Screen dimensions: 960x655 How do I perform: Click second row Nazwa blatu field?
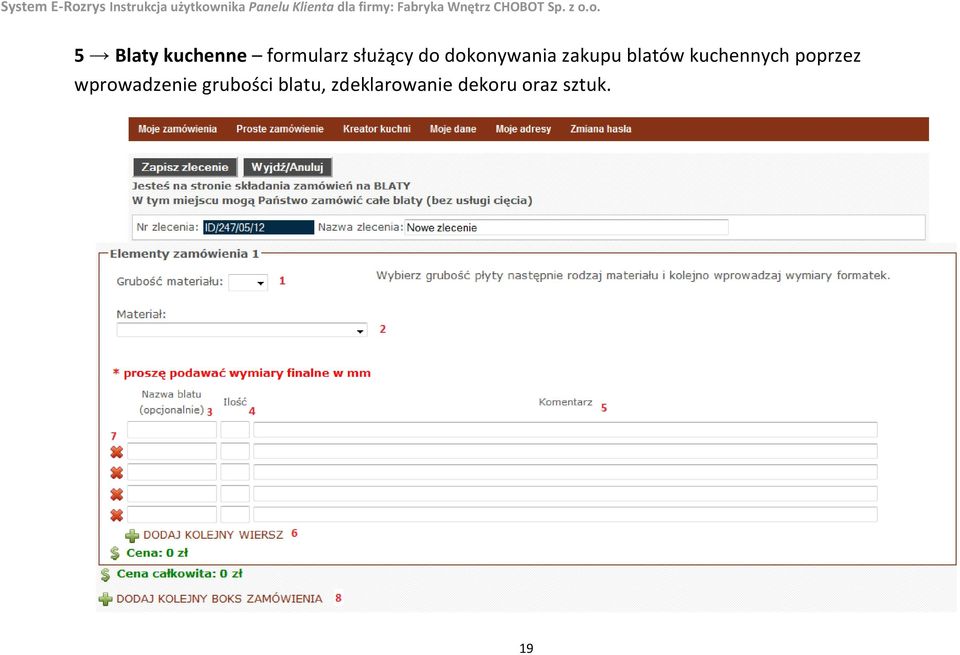(x=171, y=452)
